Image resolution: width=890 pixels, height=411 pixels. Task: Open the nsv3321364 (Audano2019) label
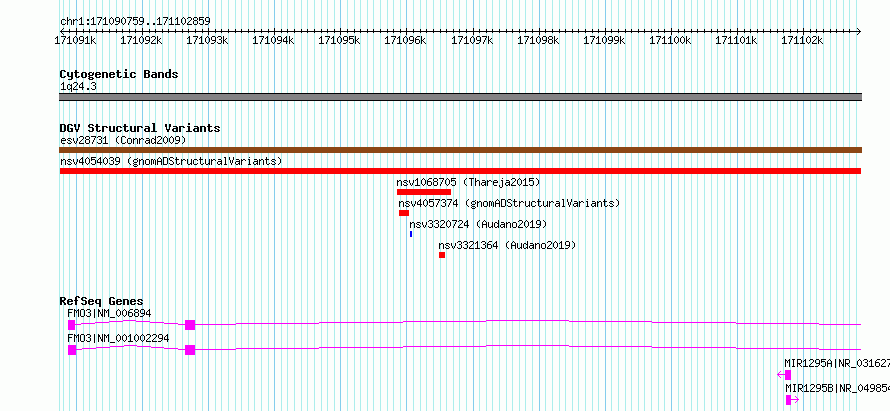click(x=507, y=245)
